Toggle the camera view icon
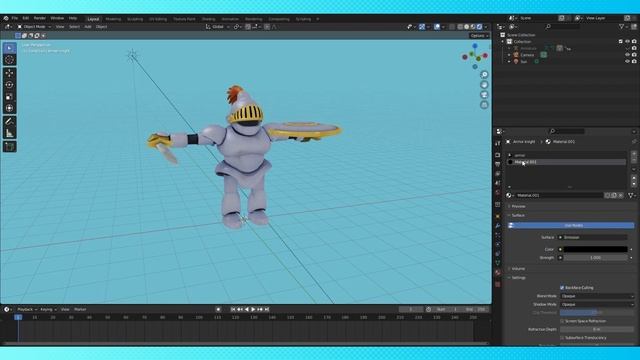The image size is (640, 360). [x=484, y=95]
